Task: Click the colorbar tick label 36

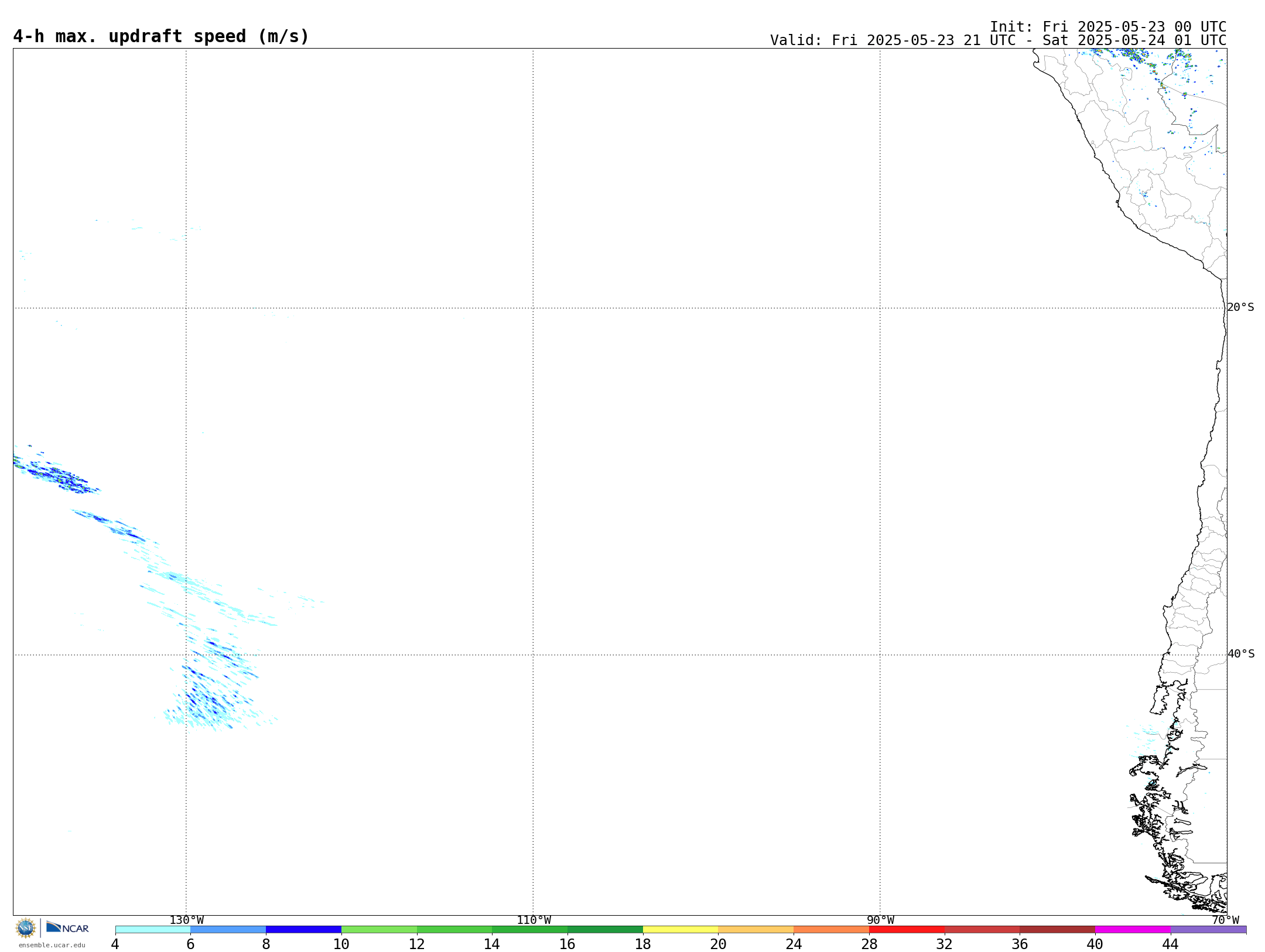Action: (x=1020, y=944)
